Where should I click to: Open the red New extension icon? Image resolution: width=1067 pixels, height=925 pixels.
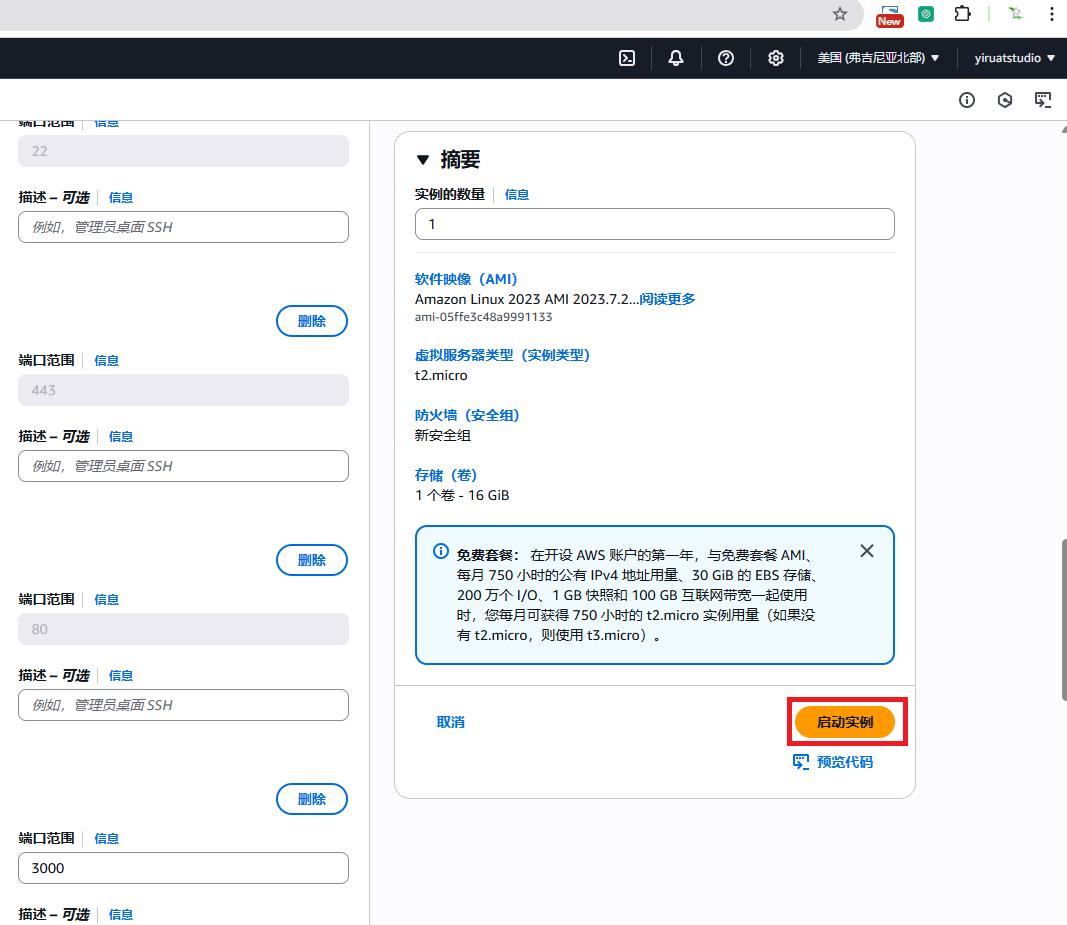pos(889,15)
